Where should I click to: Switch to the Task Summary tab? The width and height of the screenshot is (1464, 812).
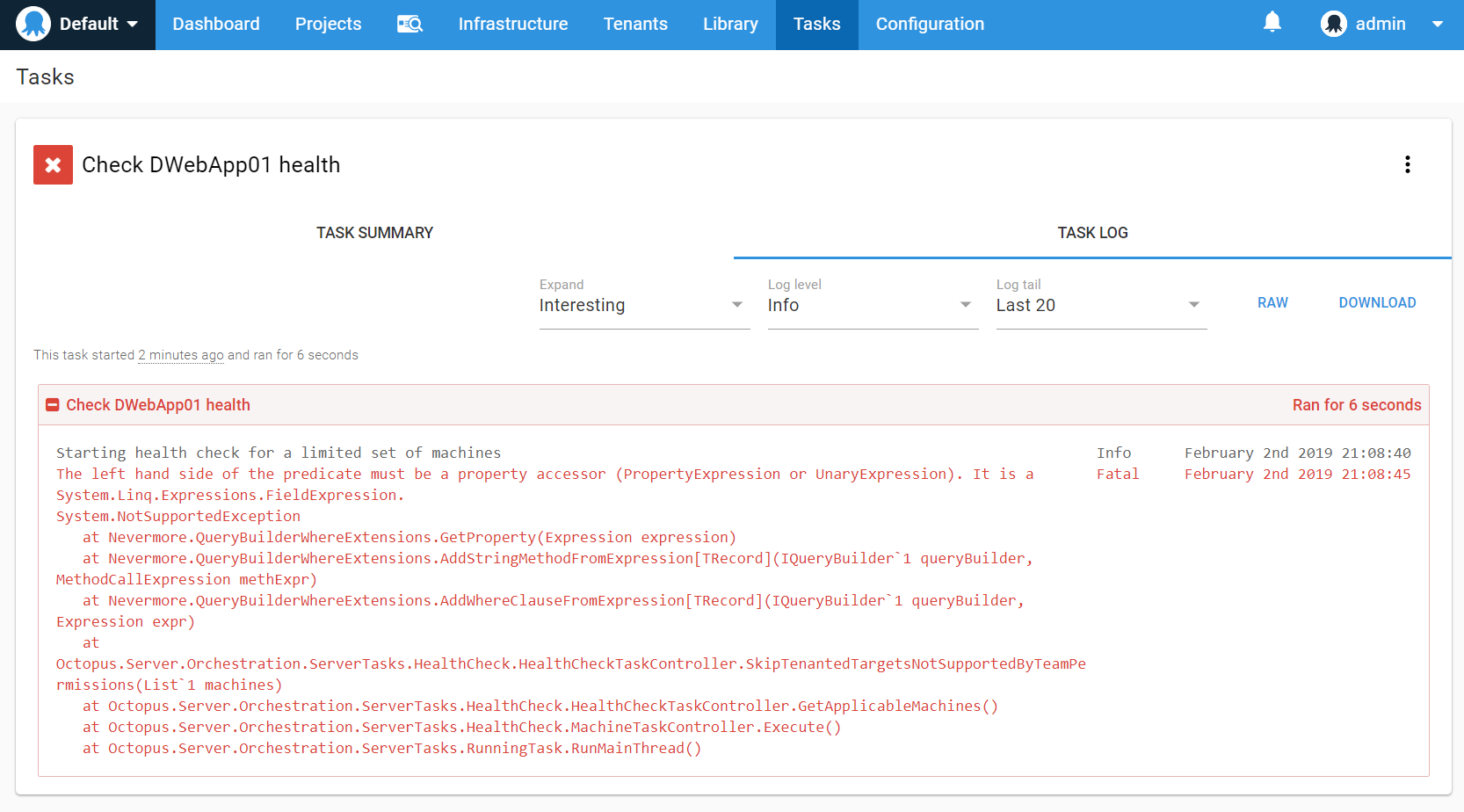pos(374,232)
